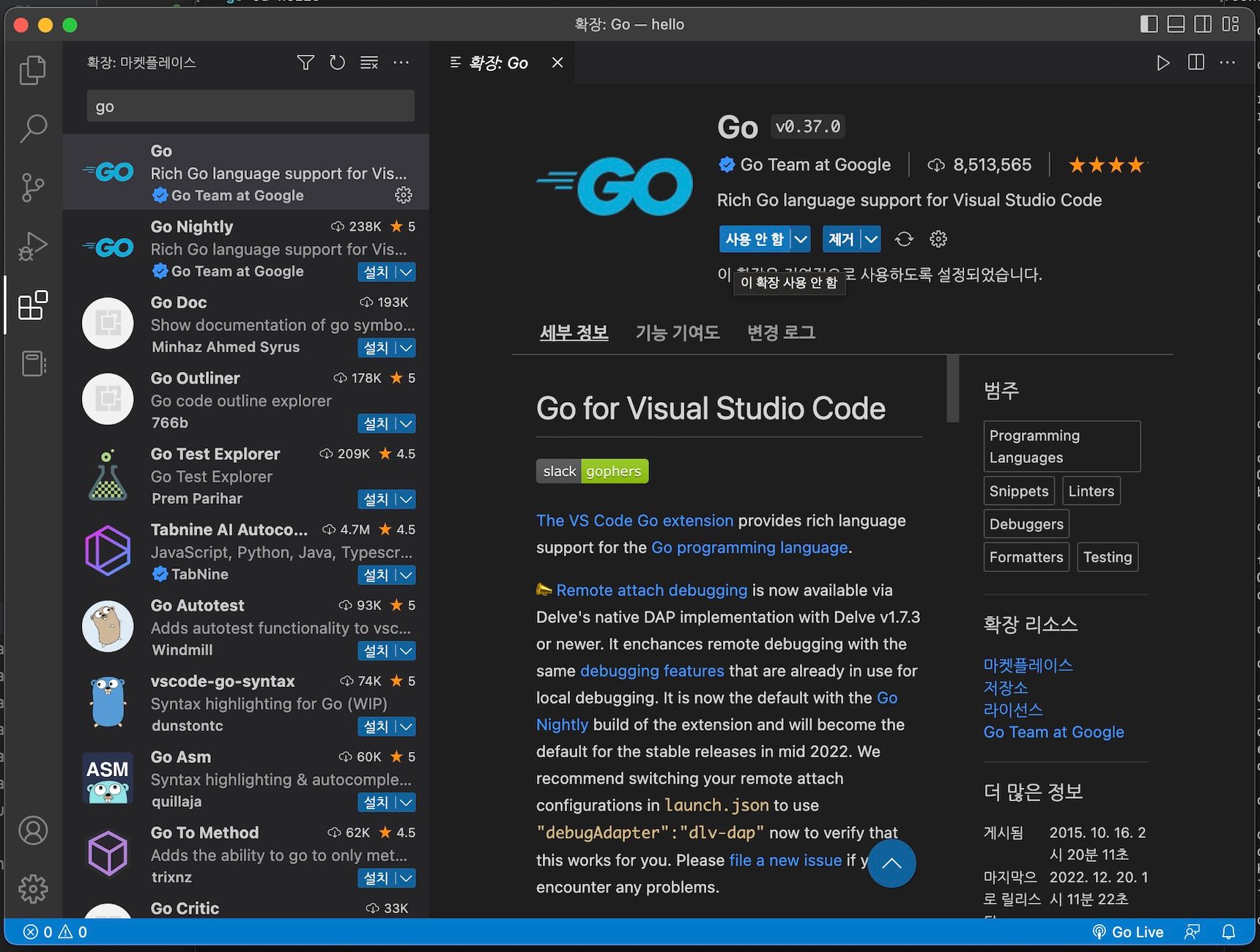Open the Source Control view

click(x=32, y=187)
